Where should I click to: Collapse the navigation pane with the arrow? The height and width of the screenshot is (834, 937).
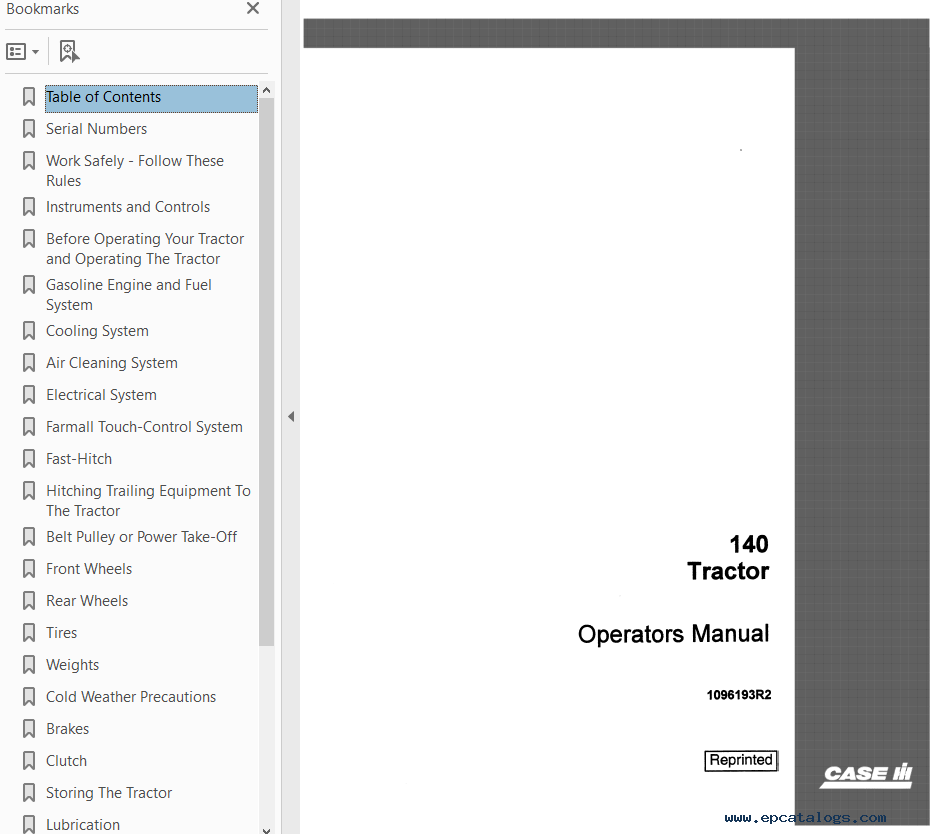click(291, 416)
